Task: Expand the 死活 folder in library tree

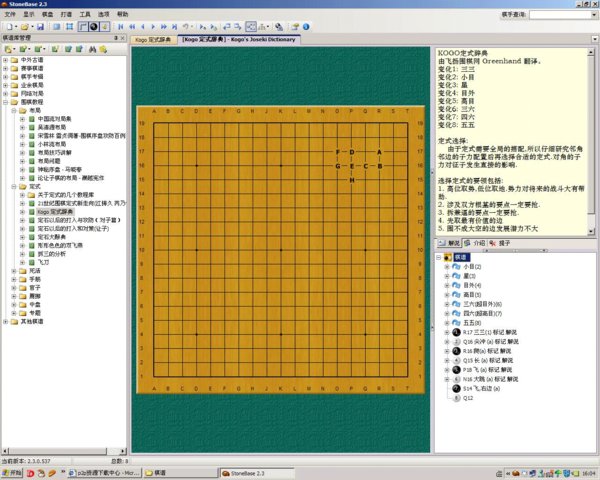Action: pyautogui.click(x=7, y=270)
